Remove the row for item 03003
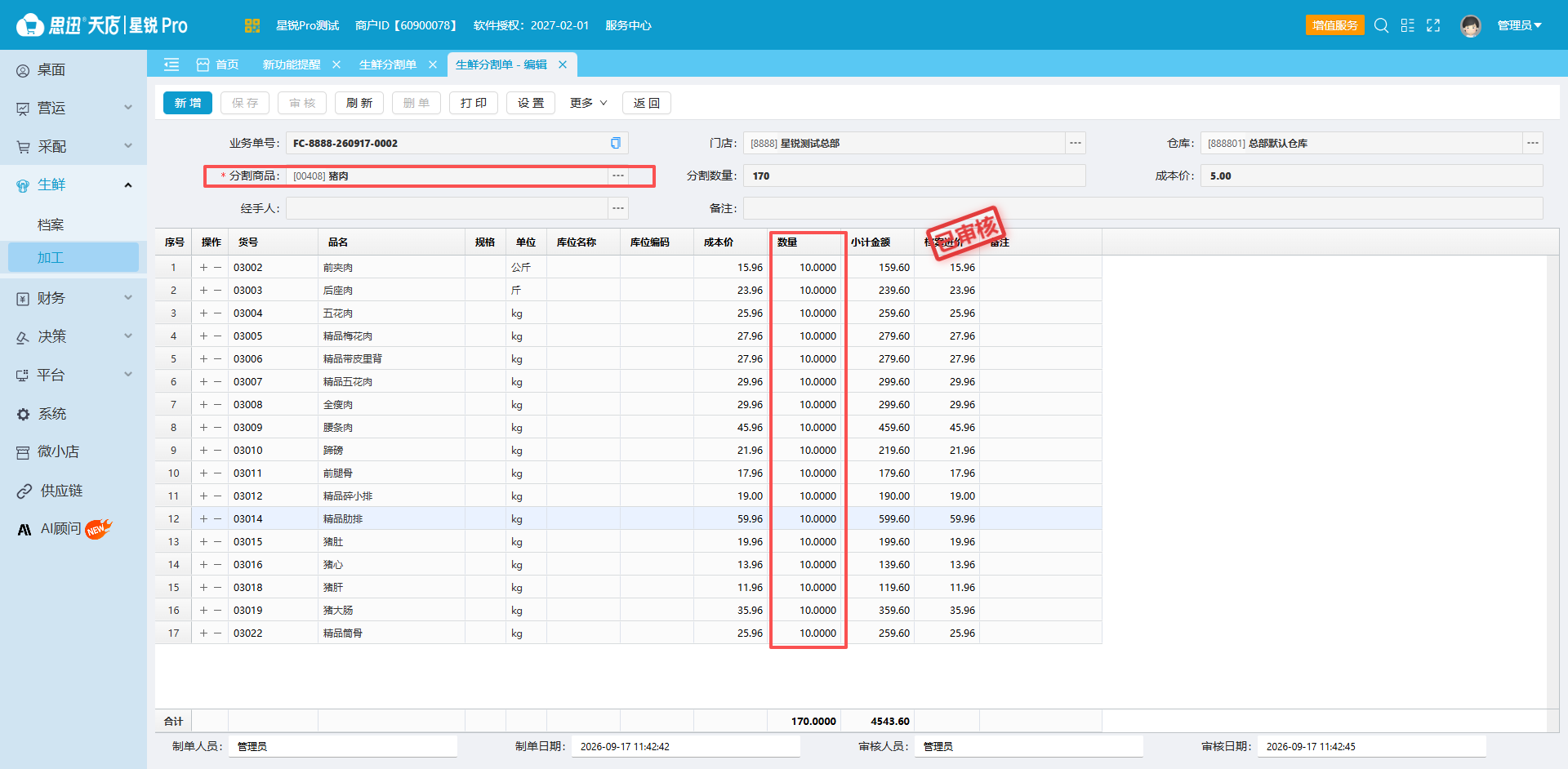 point(218,290)
